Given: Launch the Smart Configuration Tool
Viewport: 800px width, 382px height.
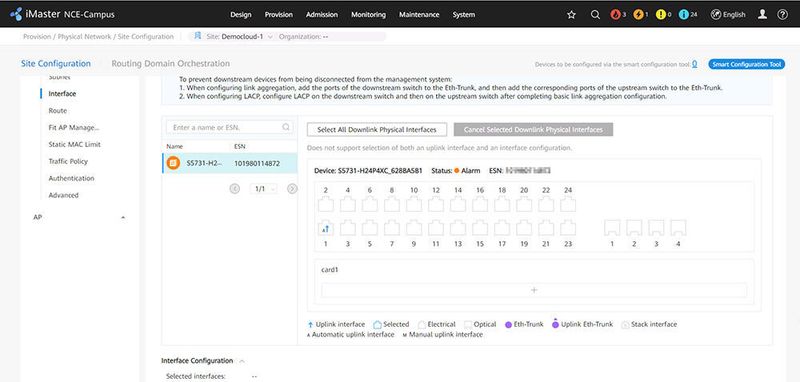Looking at the screenshot, I should pos(746,64).
